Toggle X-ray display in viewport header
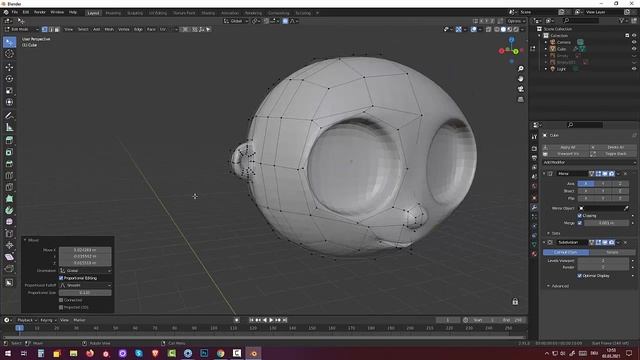The image size is (640, 360). tap(489, 29)
